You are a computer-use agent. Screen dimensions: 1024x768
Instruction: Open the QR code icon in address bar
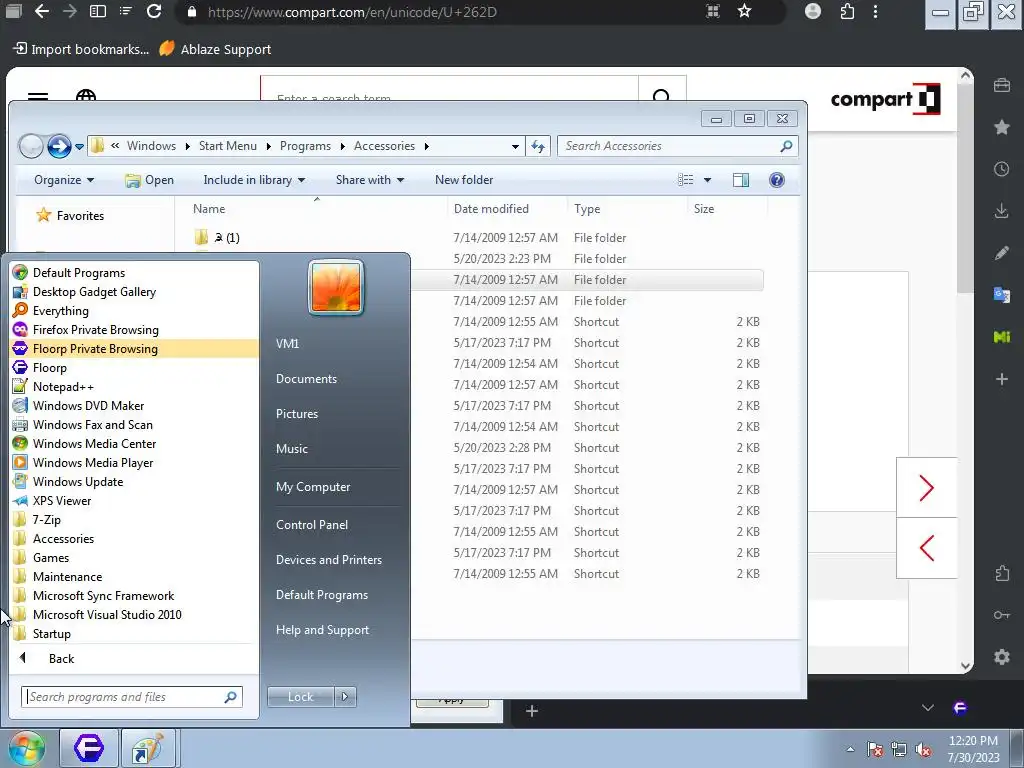712,11
